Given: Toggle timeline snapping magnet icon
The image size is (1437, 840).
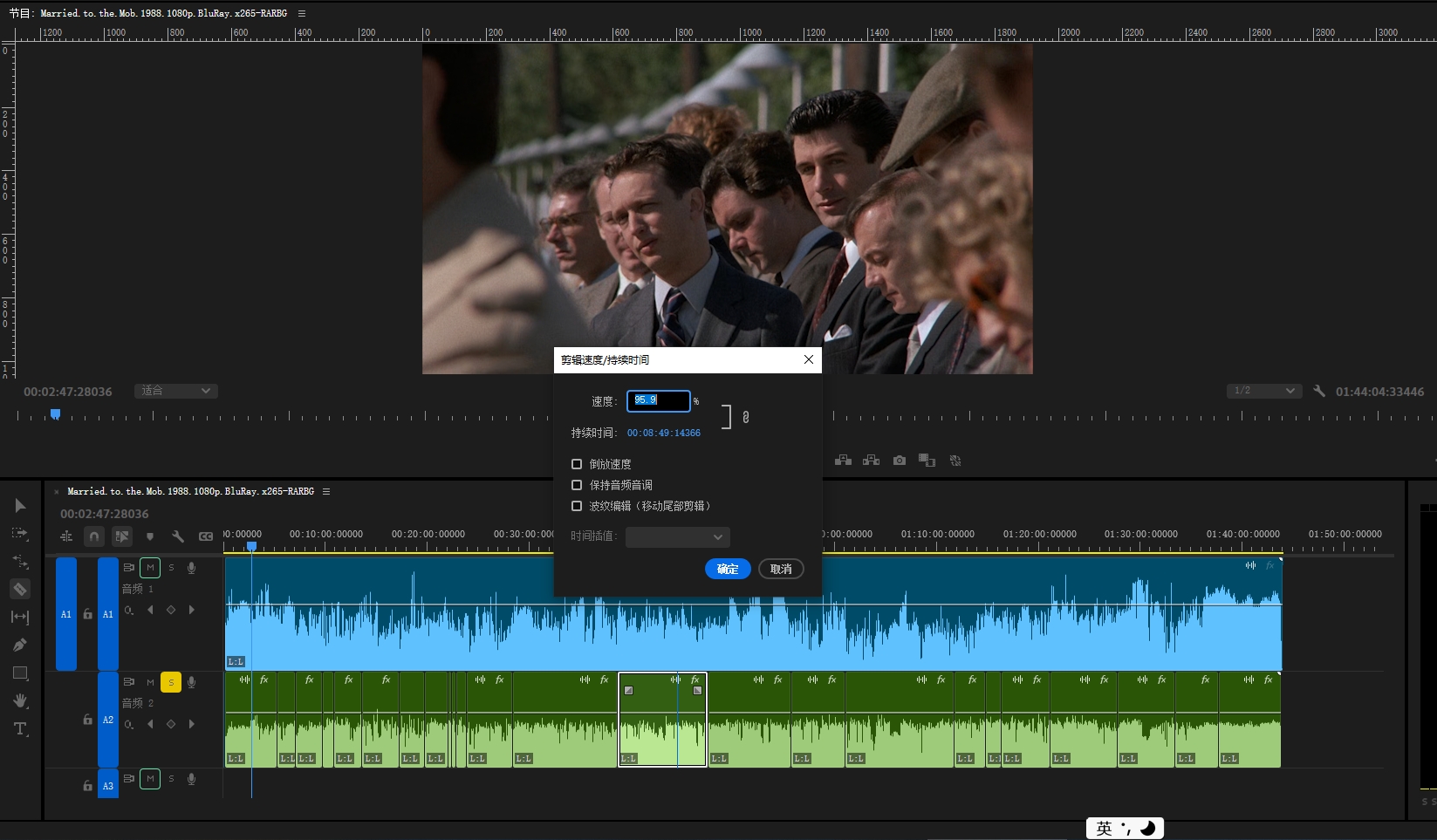Looking at the screenshot, I should [x=94, y=536].
